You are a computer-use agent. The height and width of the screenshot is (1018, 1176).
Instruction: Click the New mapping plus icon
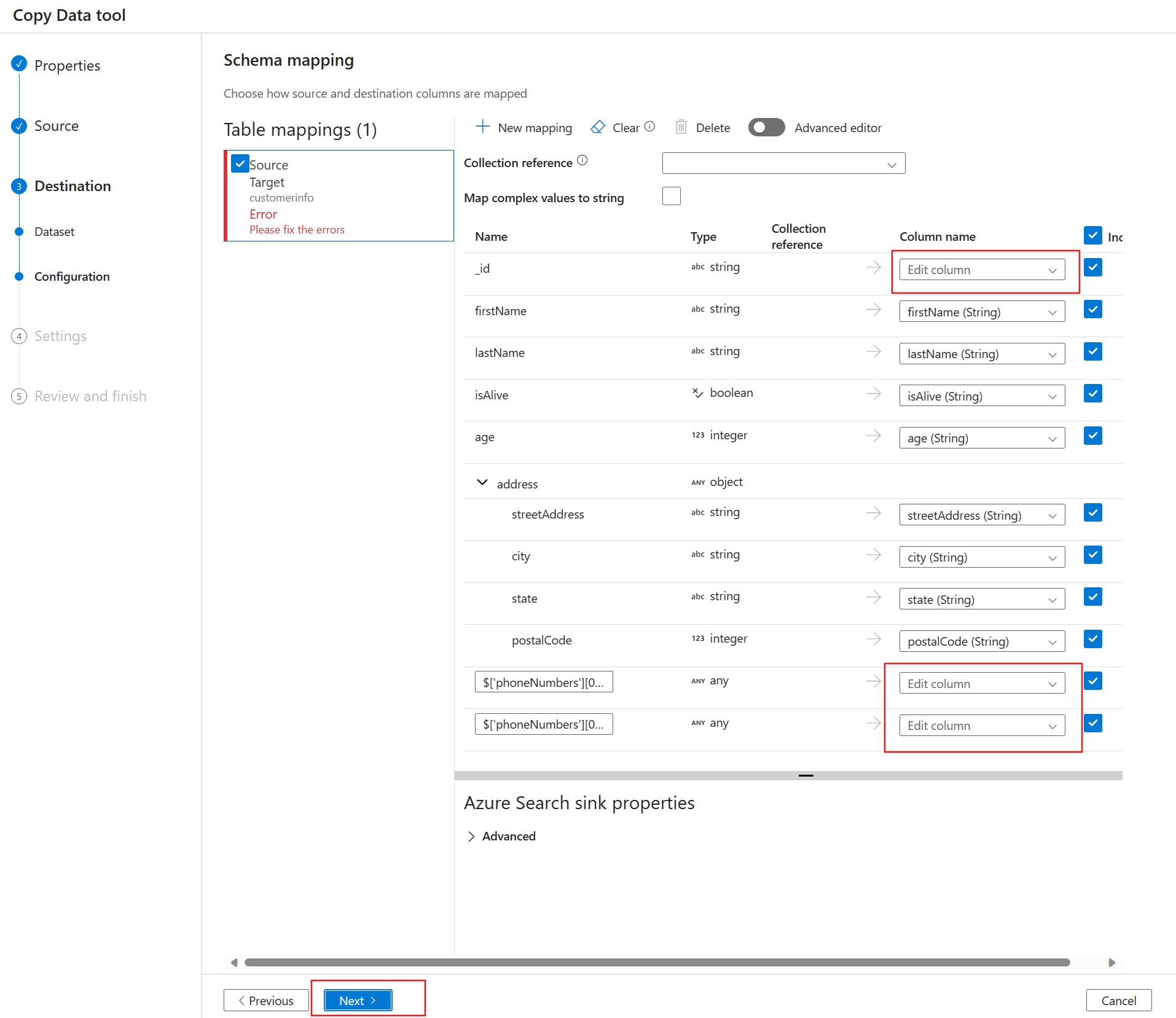click(482, 127)
